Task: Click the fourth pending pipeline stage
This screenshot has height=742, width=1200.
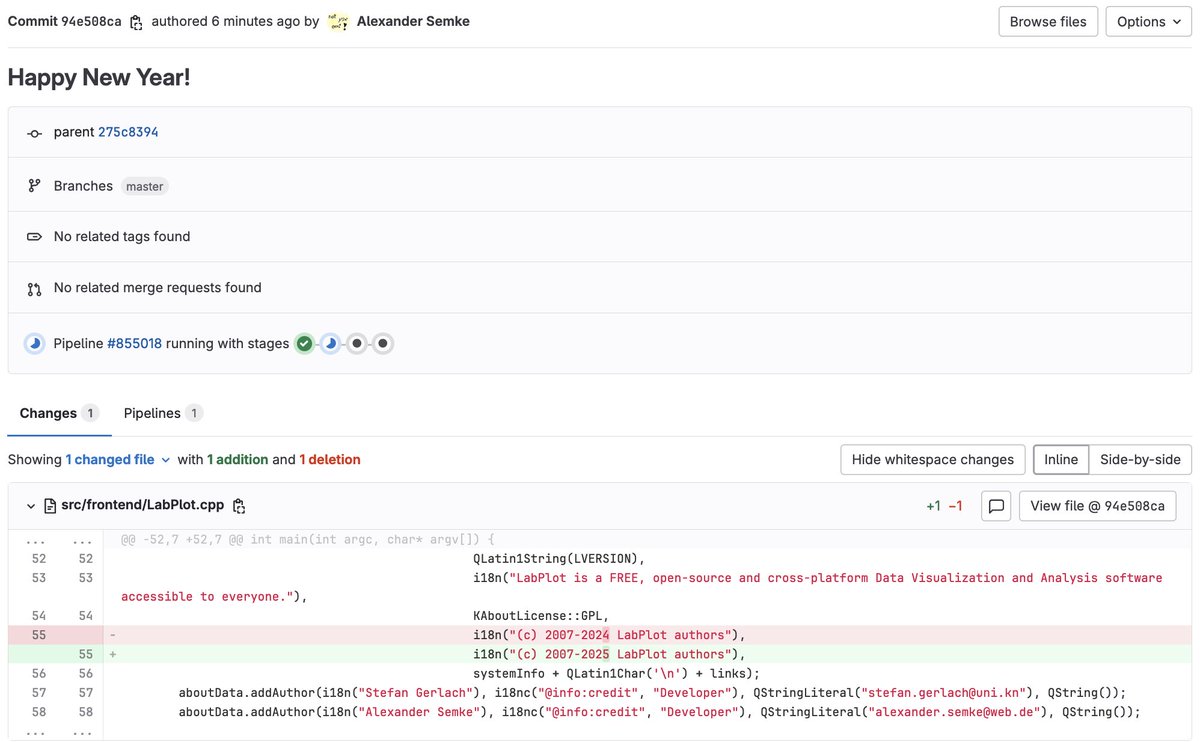Action: [383, 344]
